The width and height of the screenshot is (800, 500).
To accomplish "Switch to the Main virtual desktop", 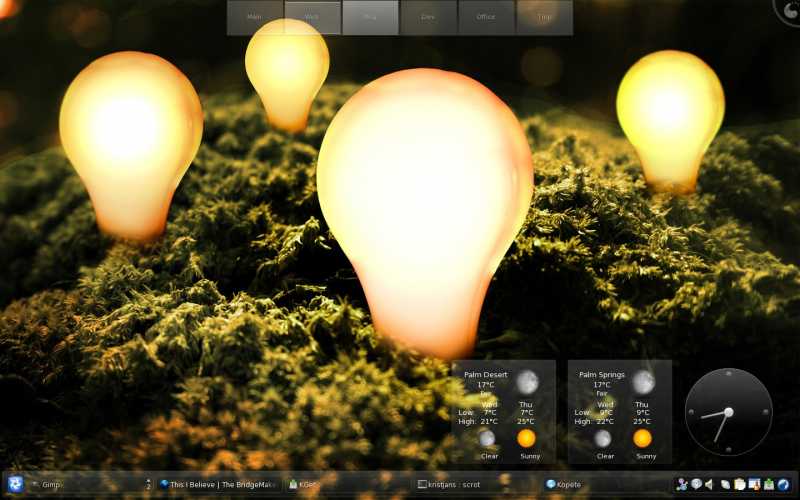I will tap(255, 17).
